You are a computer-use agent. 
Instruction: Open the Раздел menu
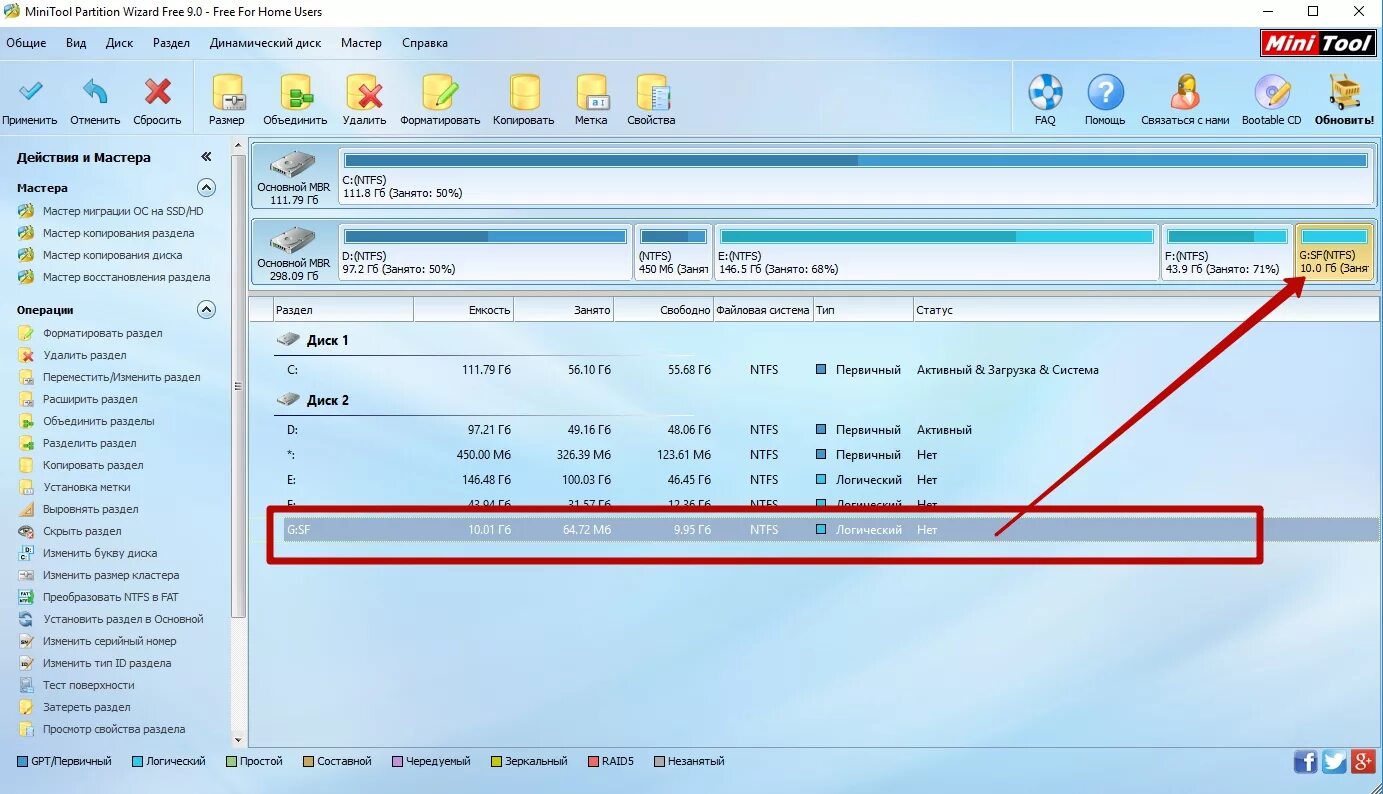point(172,43)
